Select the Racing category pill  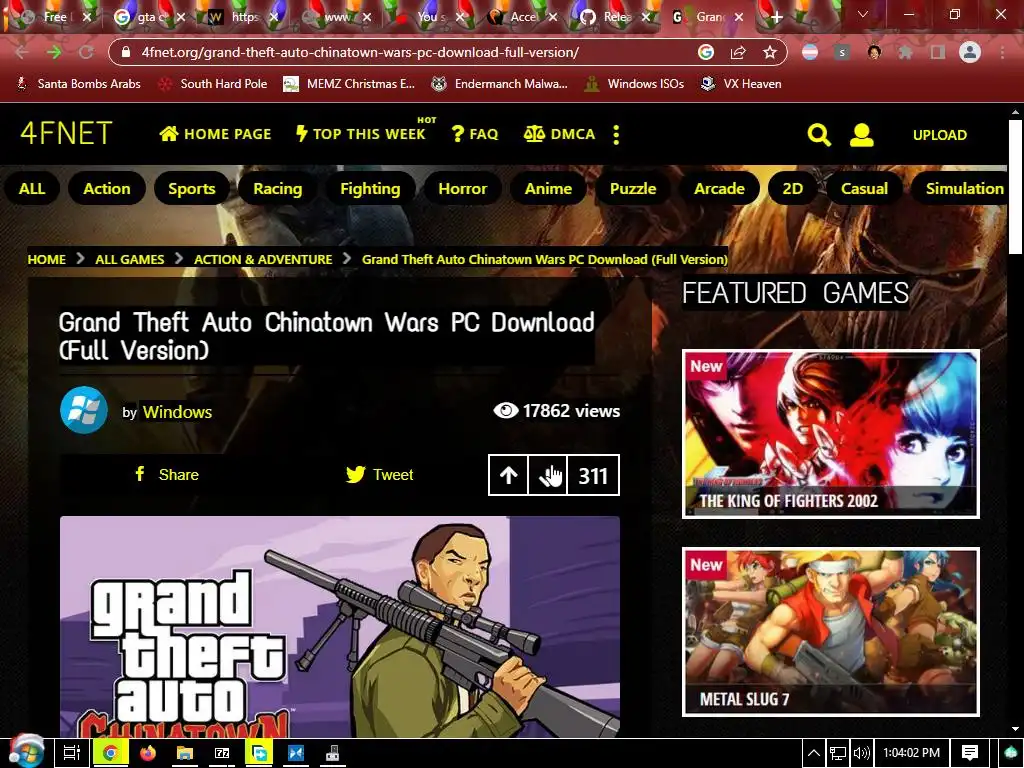tap(278, 189)
